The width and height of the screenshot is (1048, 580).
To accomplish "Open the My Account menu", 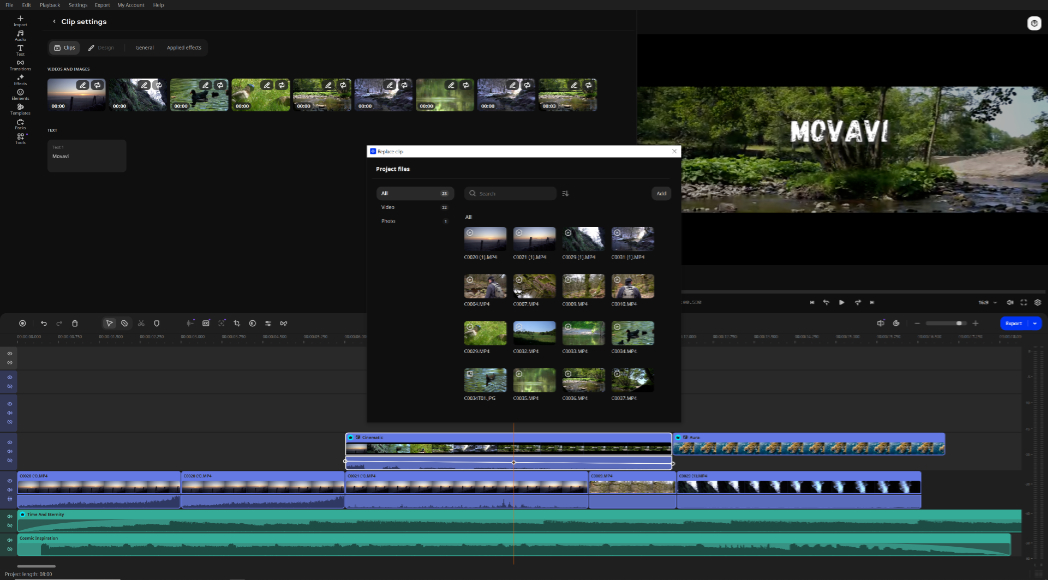I will (x=131, y=5).
